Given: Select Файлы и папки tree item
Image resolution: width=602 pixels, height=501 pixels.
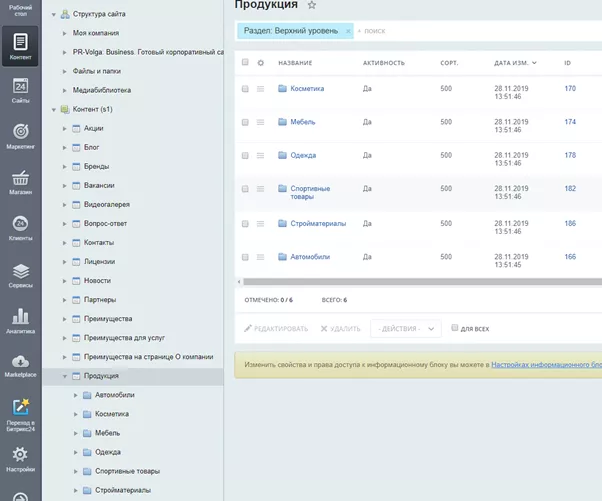Looking at the screenshot, I should 97,71.
